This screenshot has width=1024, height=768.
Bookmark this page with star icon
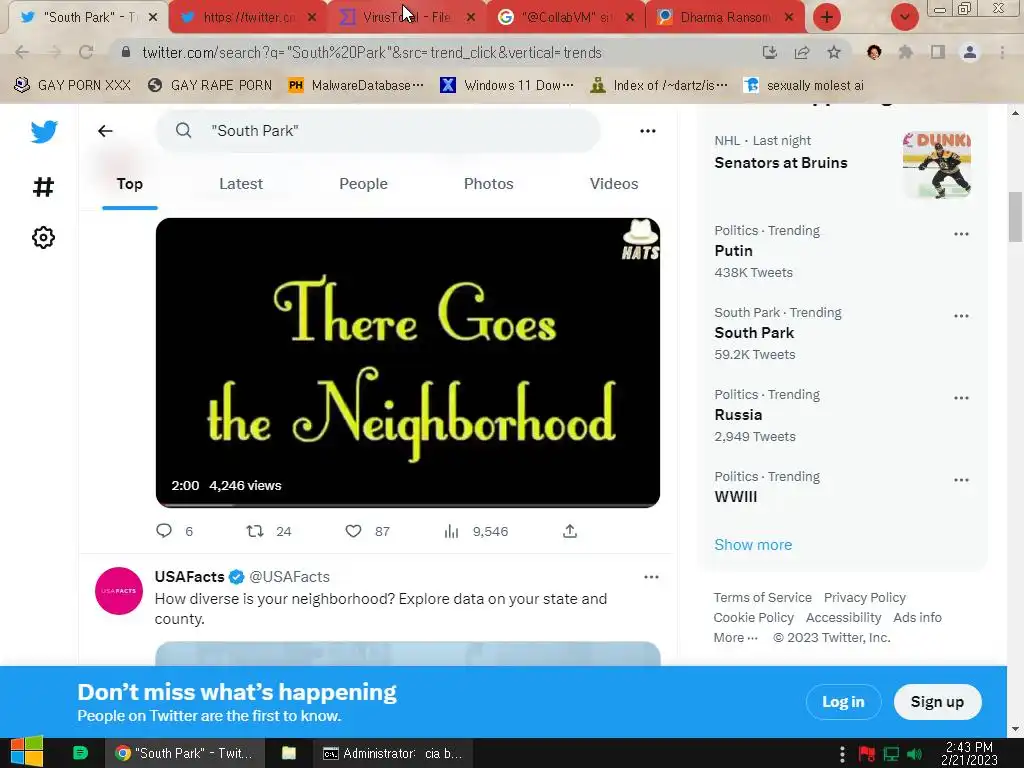[x=834, y=52]
